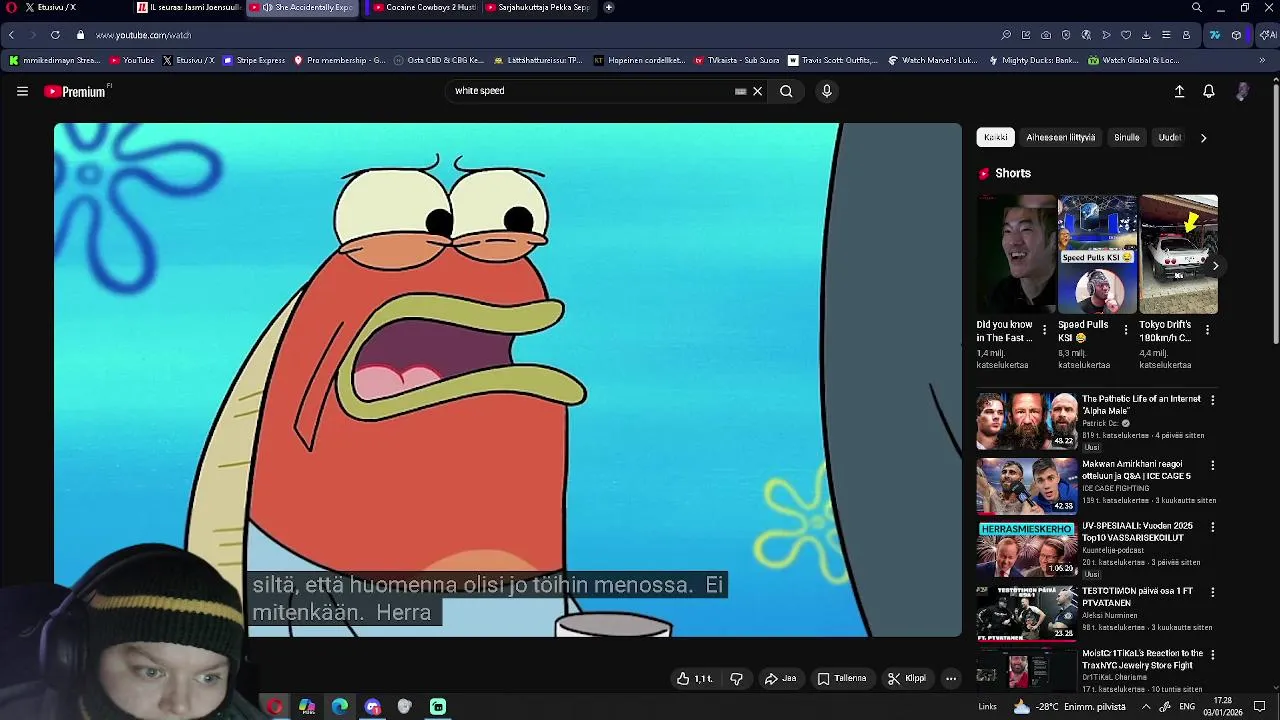1280x720 pixels.
Task: Select the Kaikki filter chip
Action: point(996,137)
